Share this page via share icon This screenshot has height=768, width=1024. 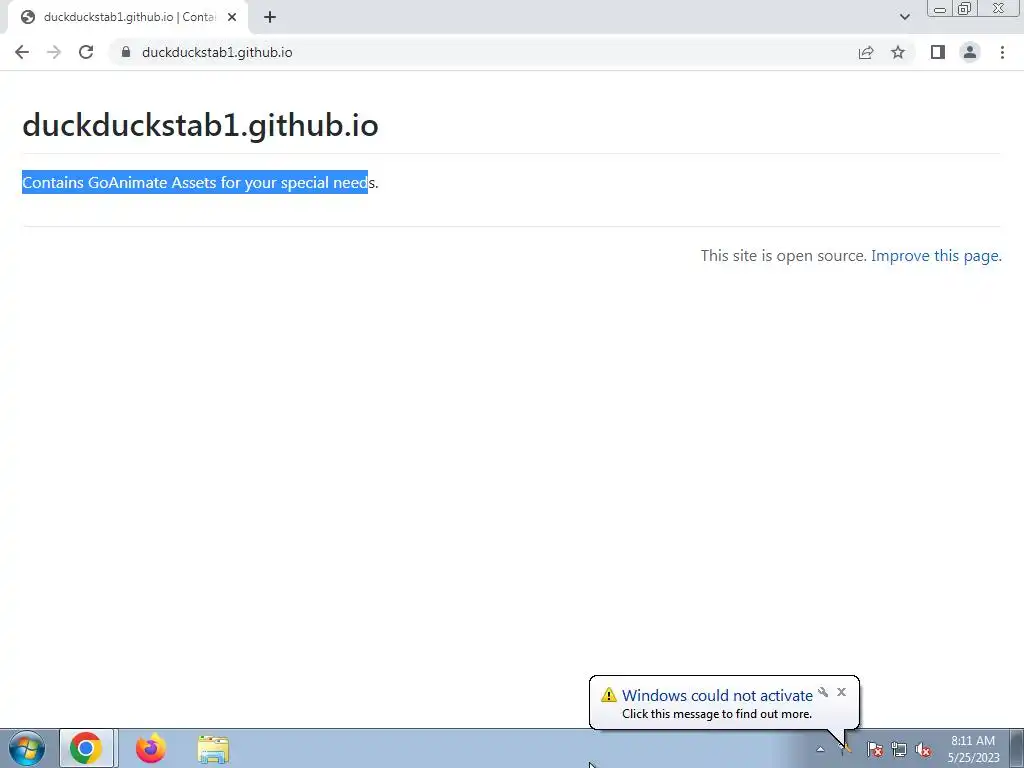tap(866, 52)
